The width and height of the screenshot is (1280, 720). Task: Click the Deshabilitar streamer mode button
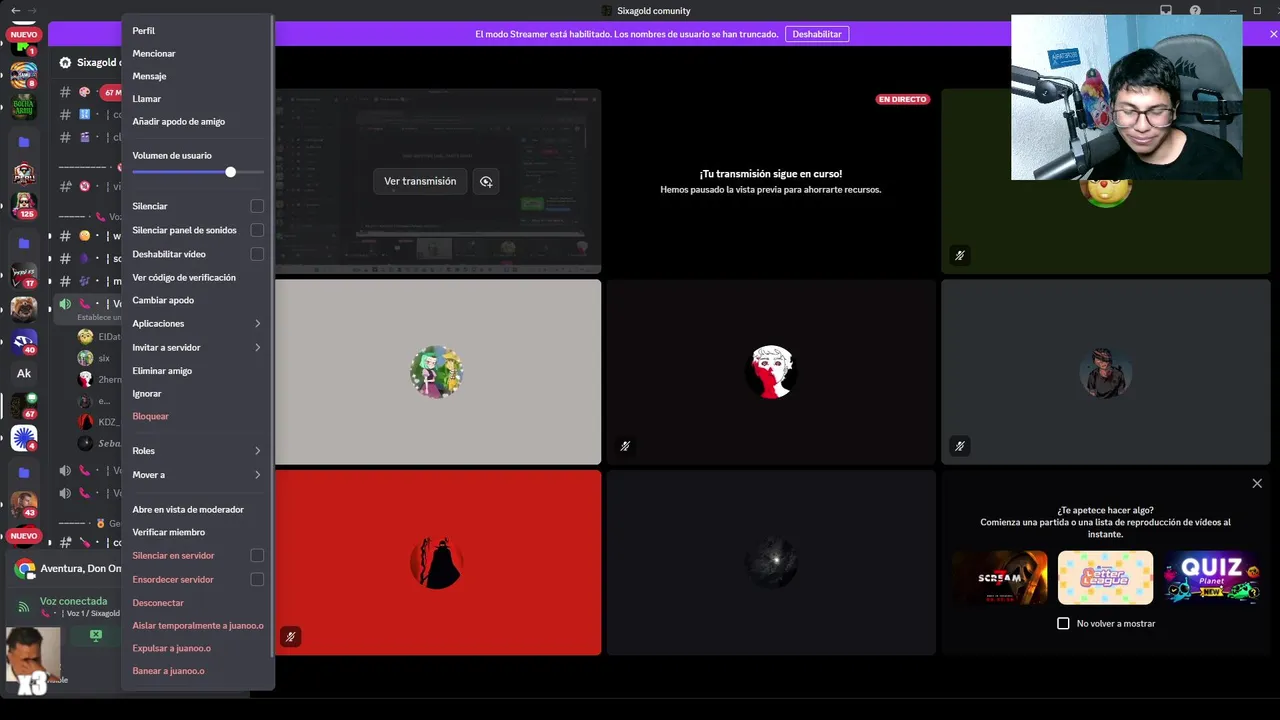817,34
